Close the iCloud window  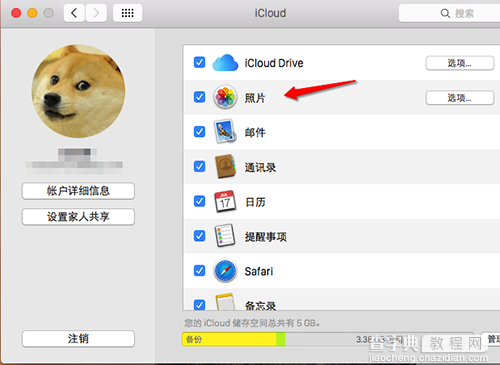pos(16,13)
